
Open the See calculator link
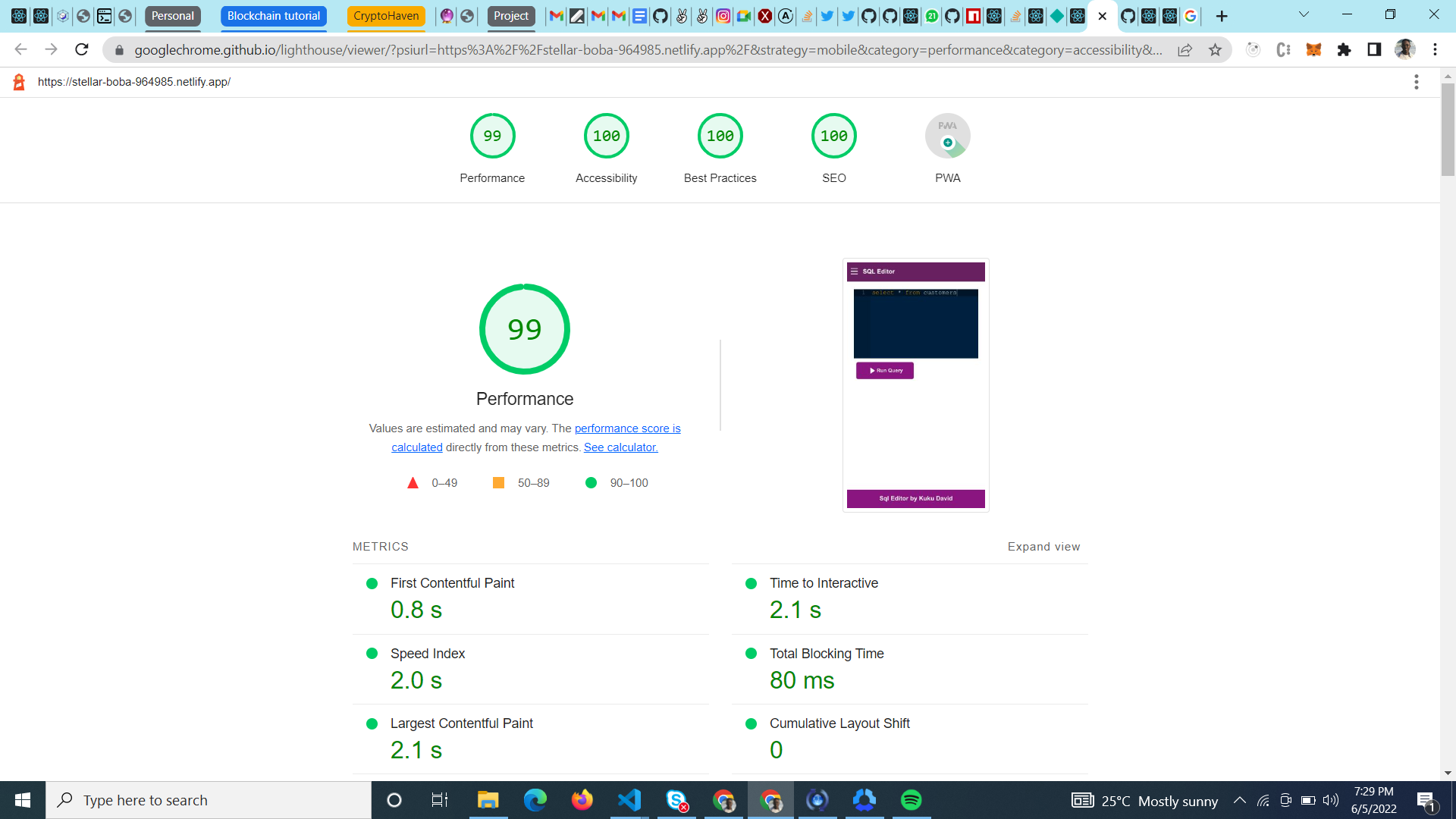click(621, 447)
